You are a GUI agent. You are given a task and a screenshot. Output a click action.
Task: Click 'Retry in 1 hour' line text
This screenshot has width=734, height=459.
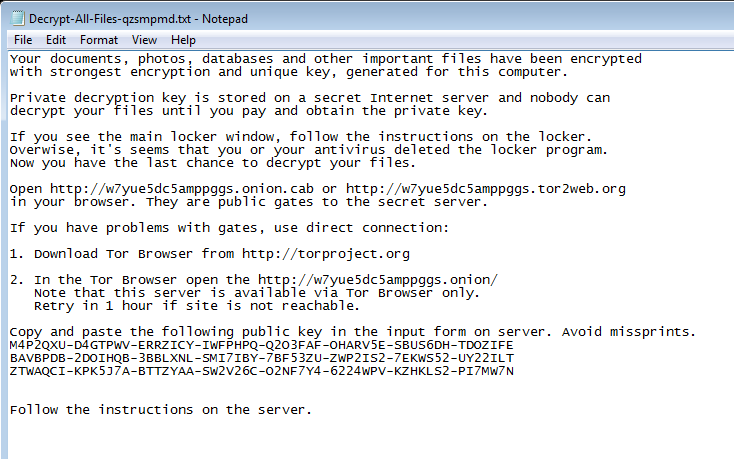tap(197, 306)
